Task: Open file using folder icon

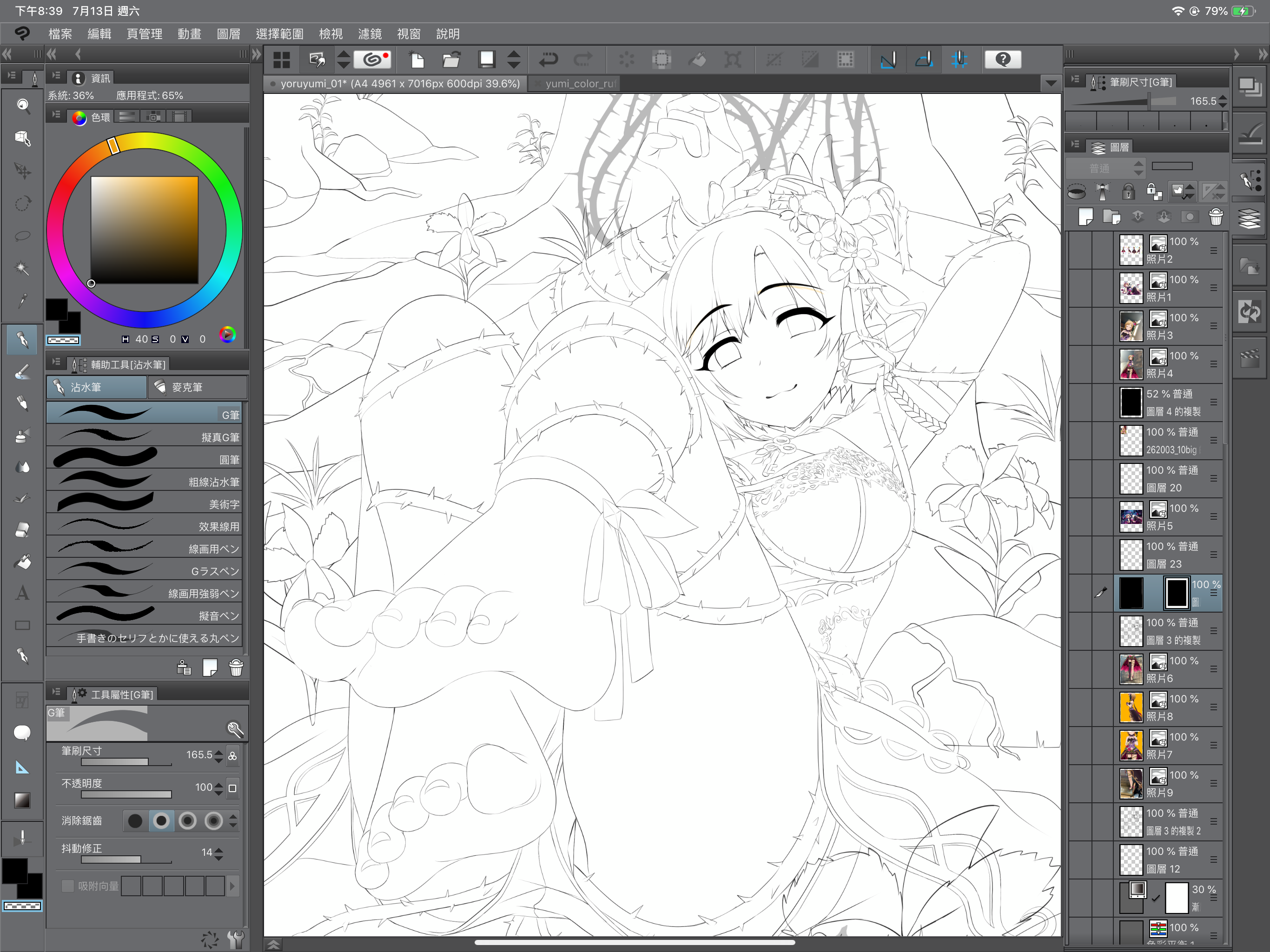Action: [x=452, y=59]
